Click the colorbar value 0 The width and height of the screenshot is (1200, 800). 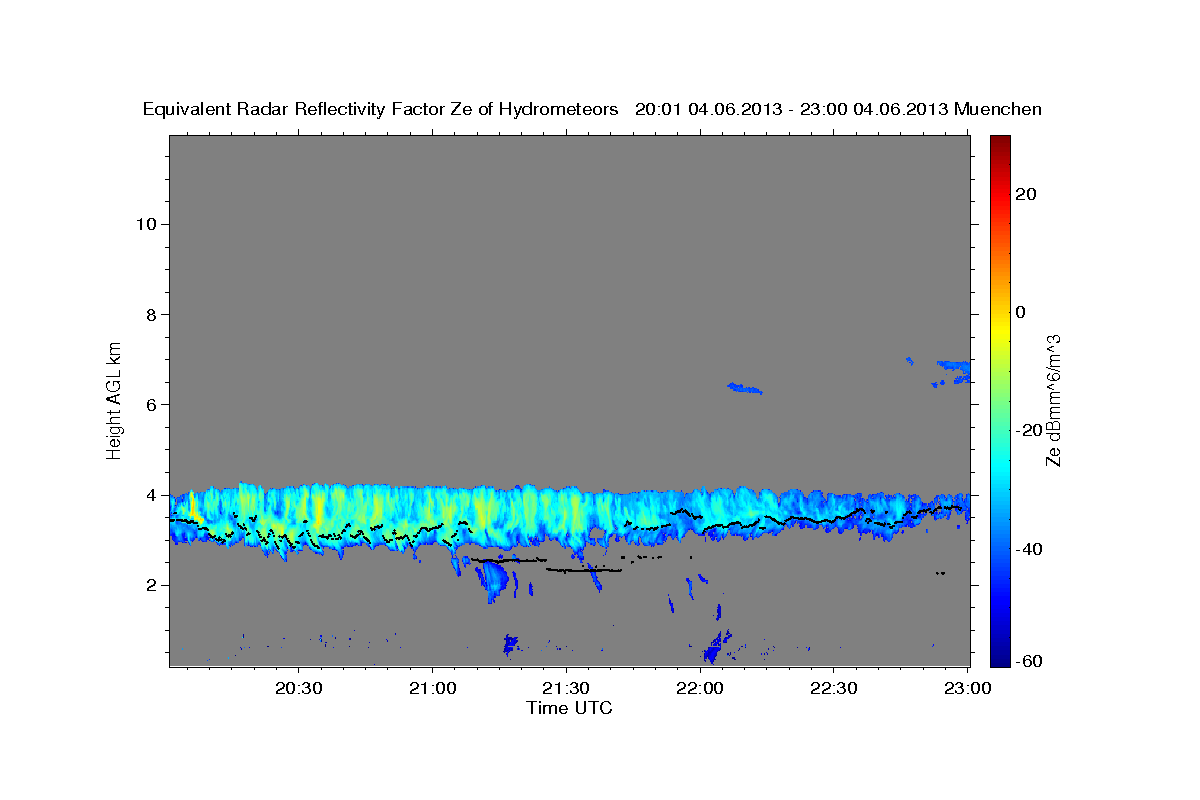(1023, 312)
